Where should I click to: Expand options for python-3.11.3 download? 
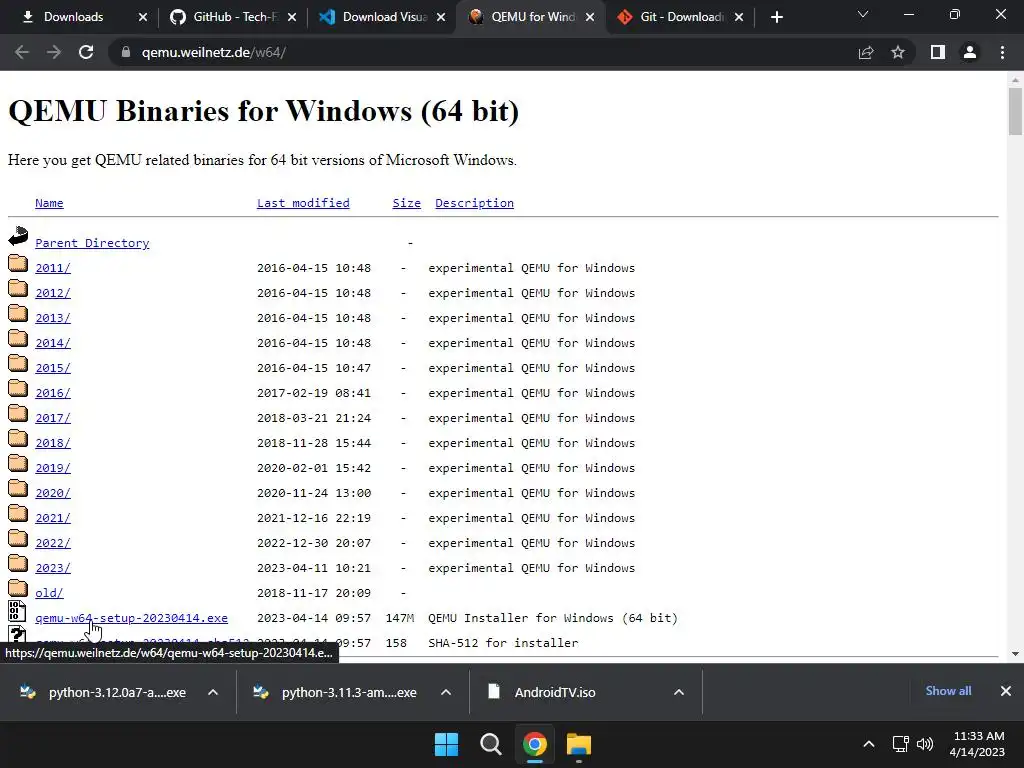click(x=446, y=692)
